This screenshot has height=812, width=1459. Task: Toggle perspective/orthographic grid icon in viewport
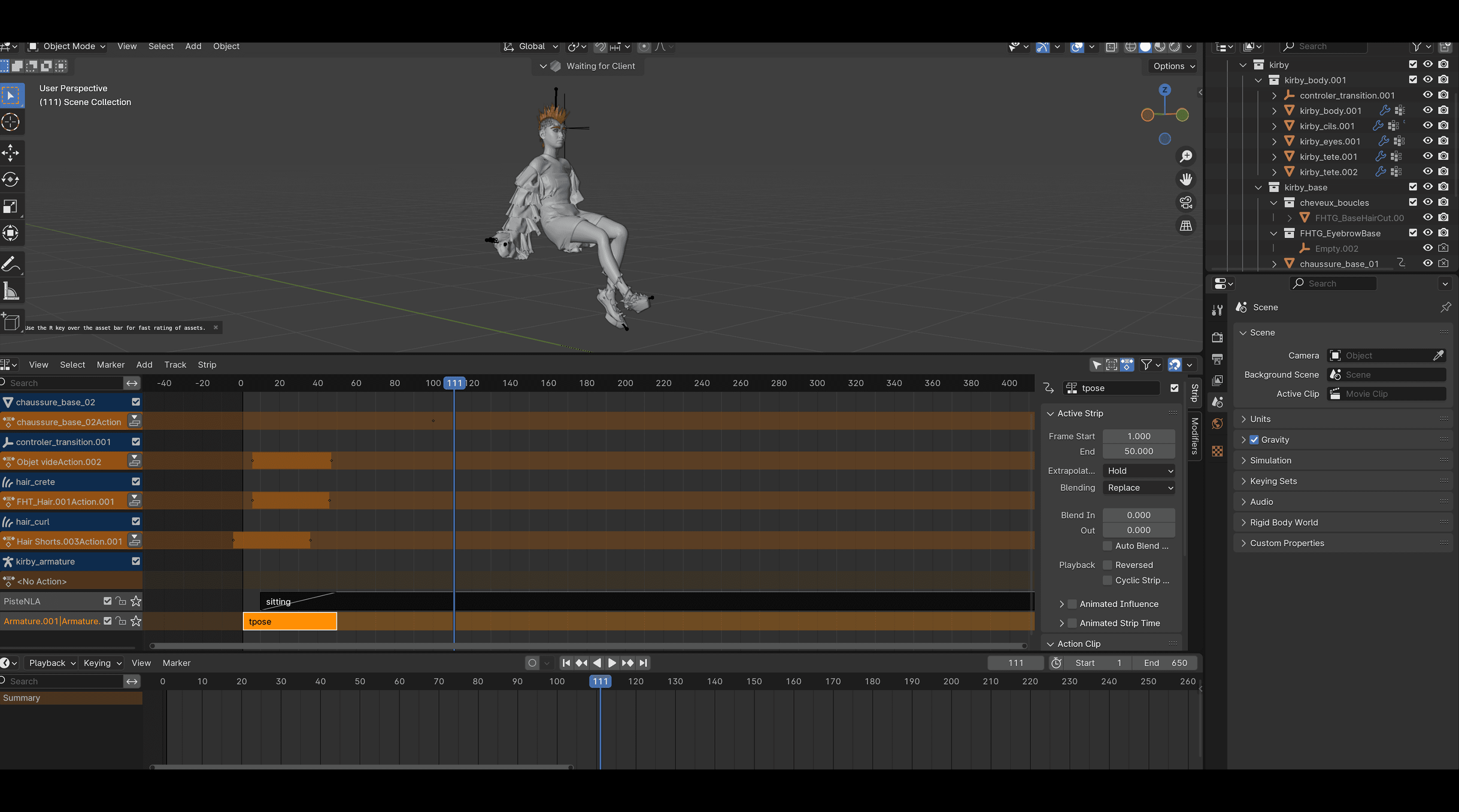[1186, 225]
